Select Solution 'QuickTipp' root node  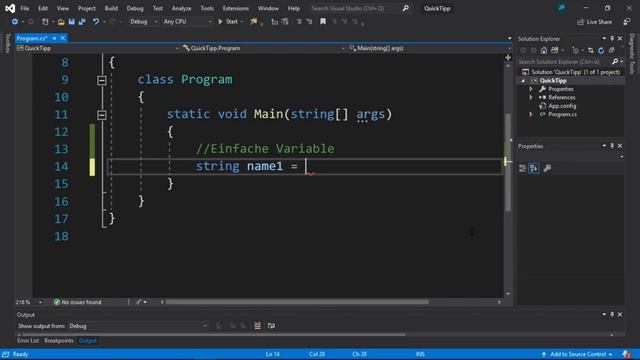571,72
